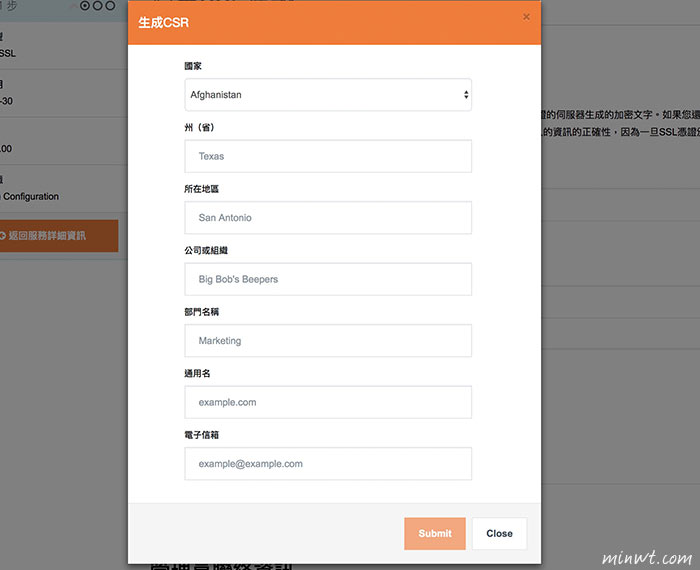Click the third step indicator circle
The width and height of the screenshot is (700, 570).
(x=110, y=6)
